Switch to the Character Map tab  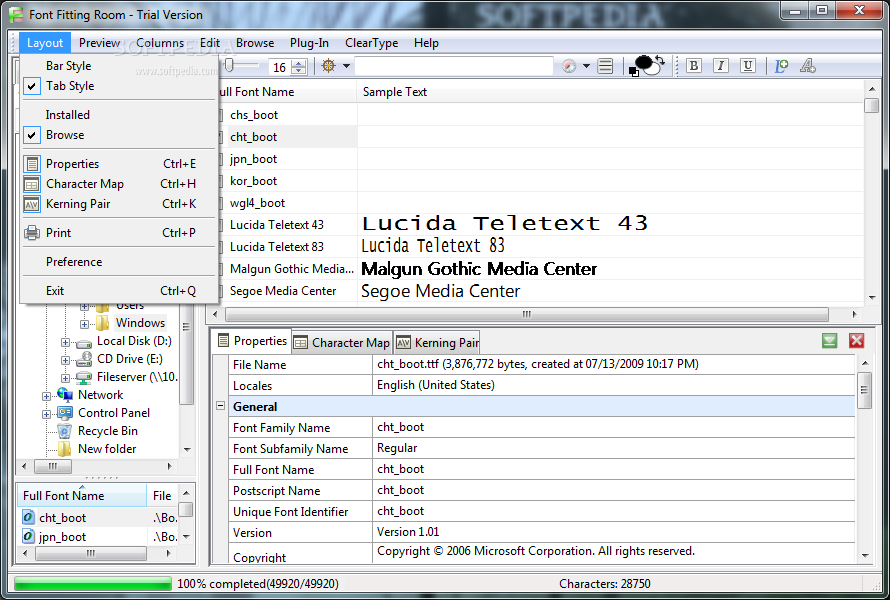pos(342,342)
